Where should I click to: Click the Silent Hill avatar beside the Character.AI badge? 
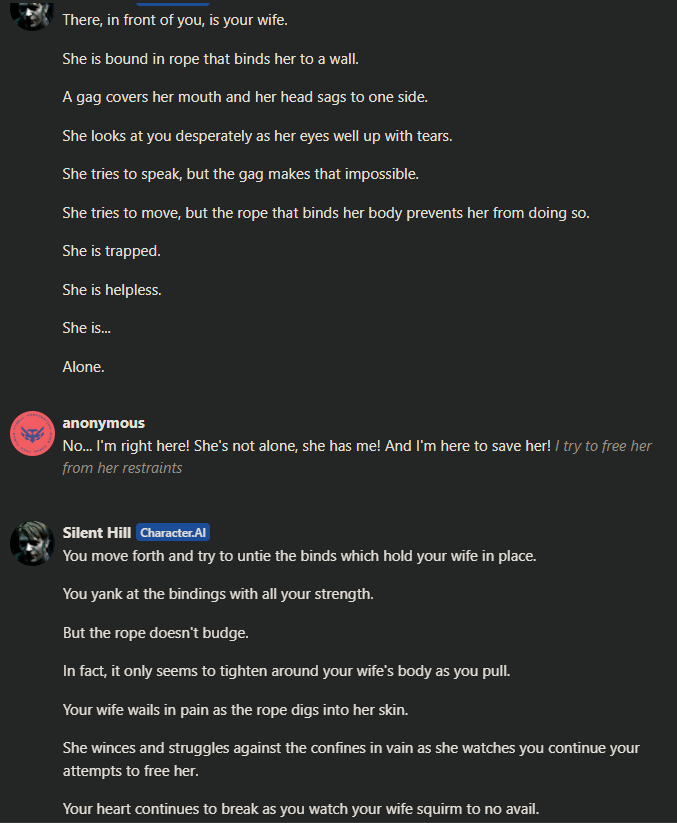point(33,543)
